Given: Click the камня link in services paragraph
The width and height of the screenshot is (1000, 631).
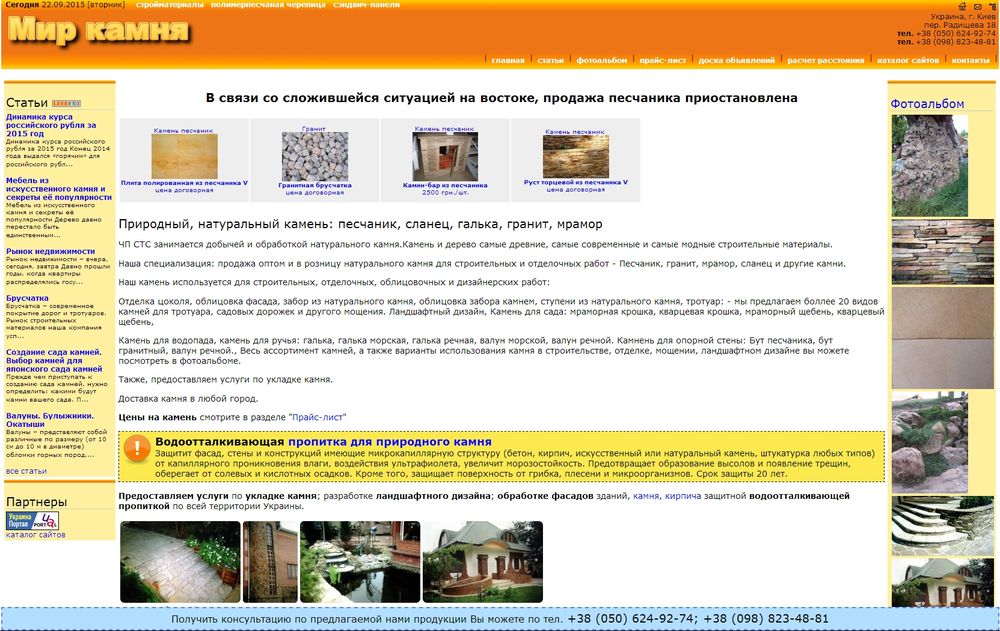Looking at the screenshot, I should (645, 496).
